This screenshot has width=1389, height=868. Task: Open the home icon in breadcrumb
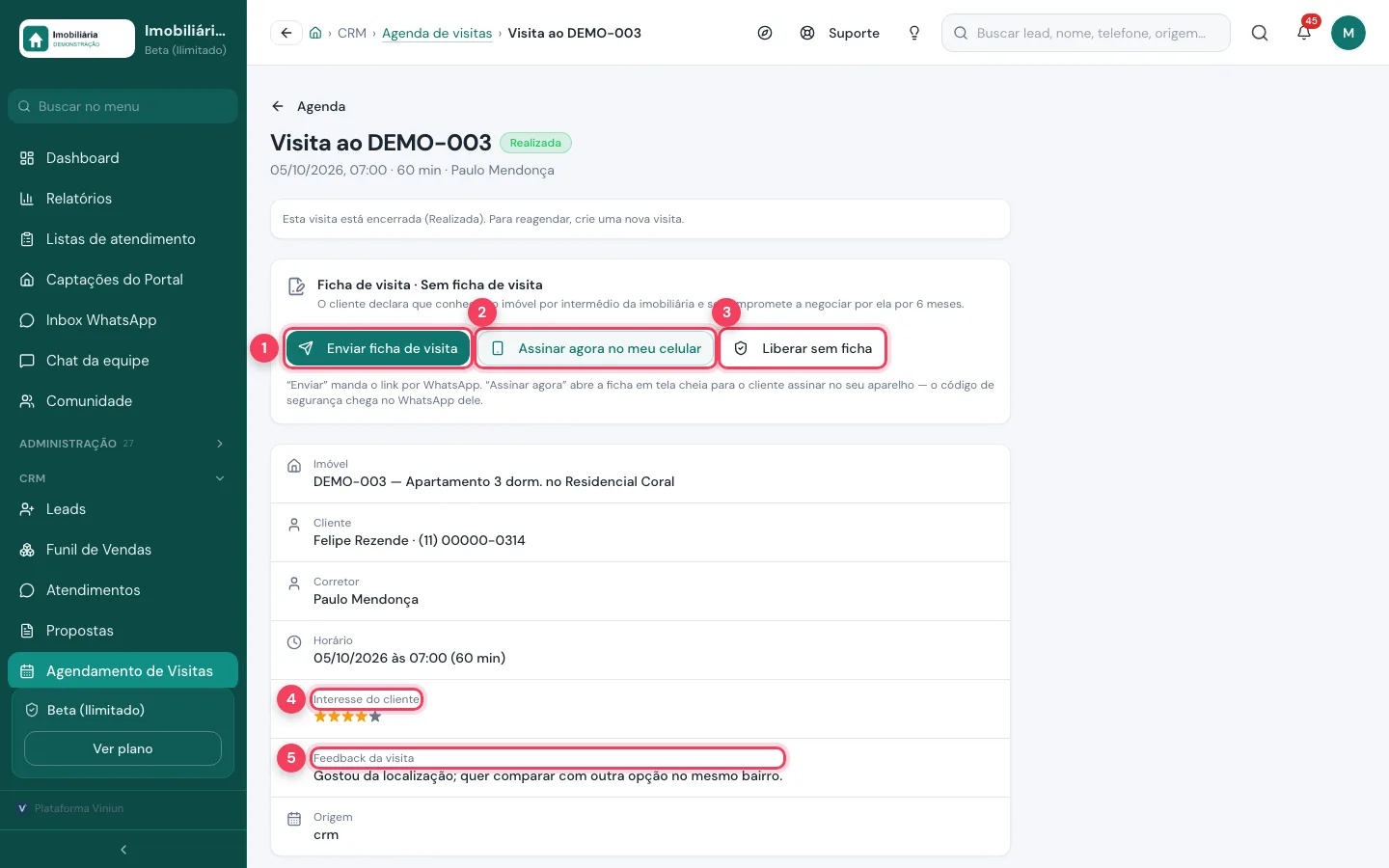315,33
